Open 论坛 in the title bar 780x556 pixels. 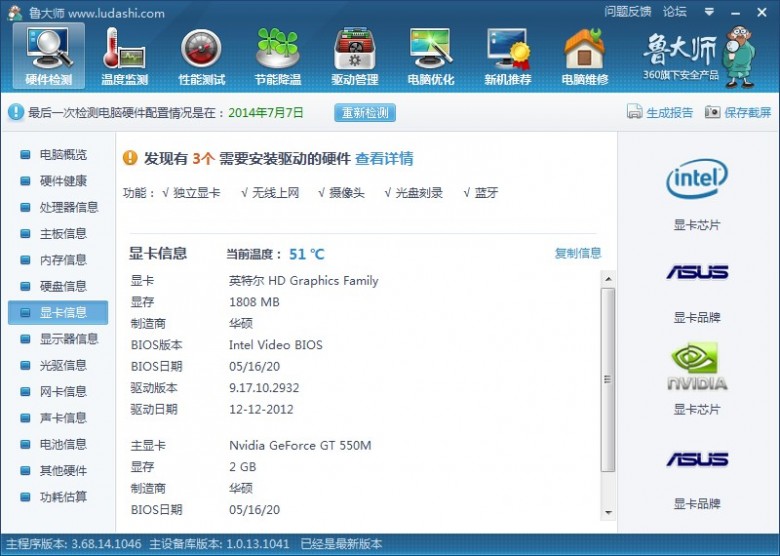675,11
